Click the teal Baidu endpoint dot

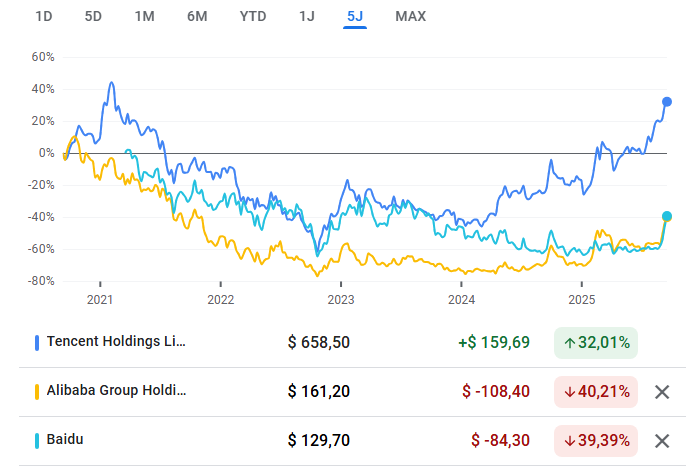coord(667,216)
